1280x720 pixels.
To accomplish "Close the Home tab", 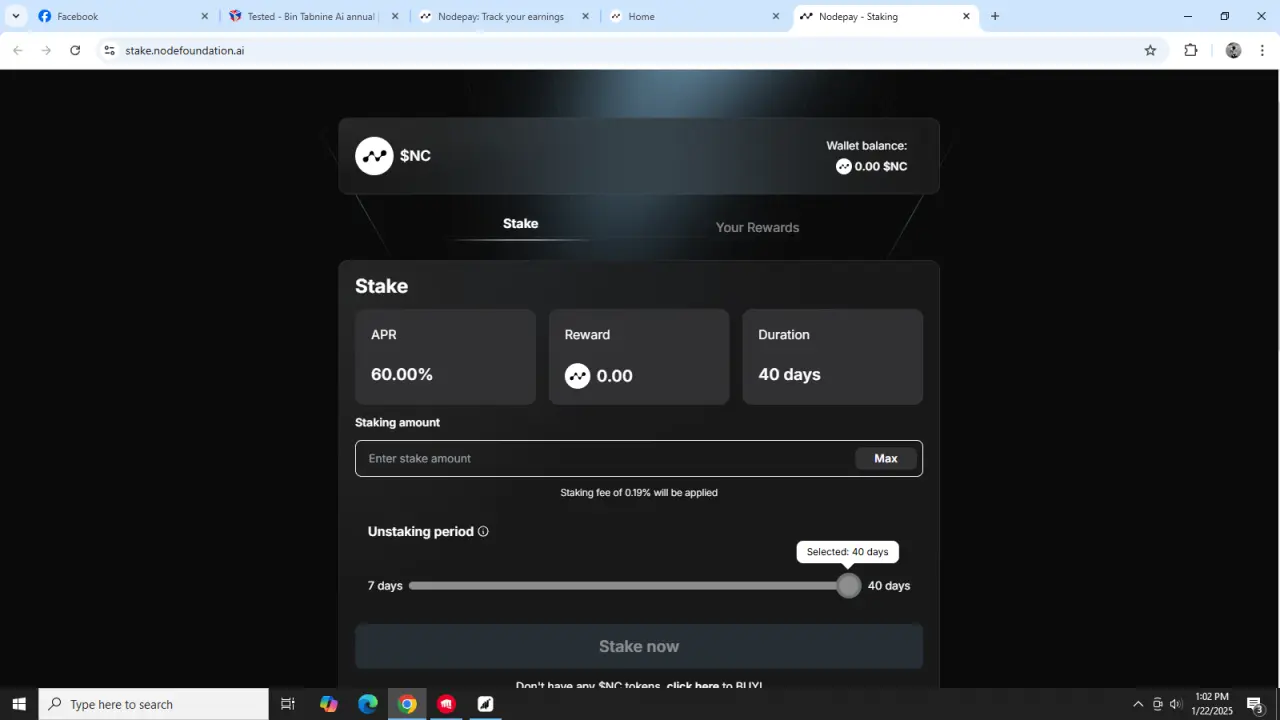I will coord(776,16).
